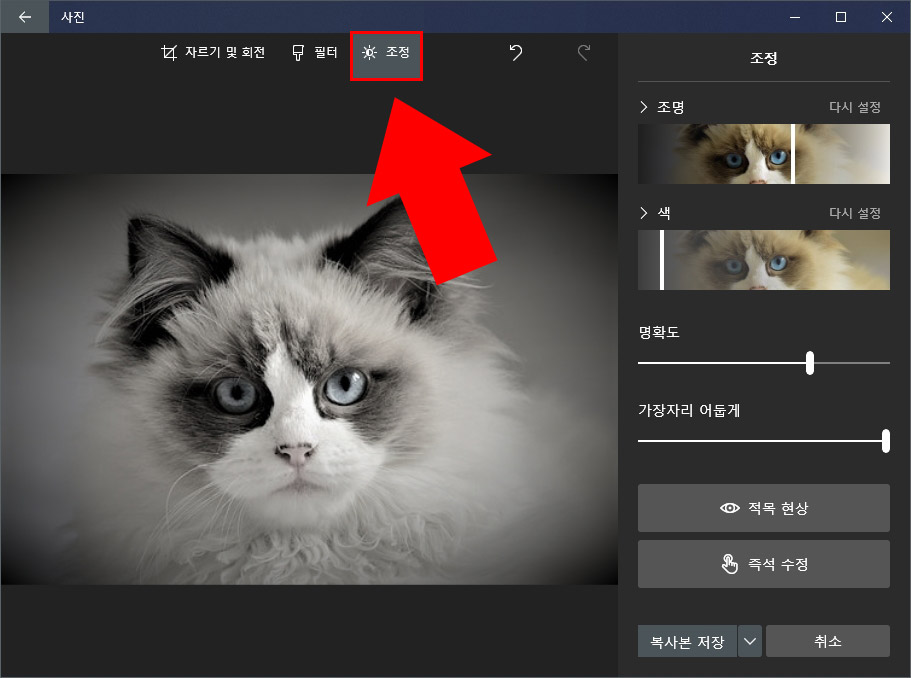Click the save copy (복사본 저장) button
This screenshot has width=911, height=678.
[x=686, y=641]
